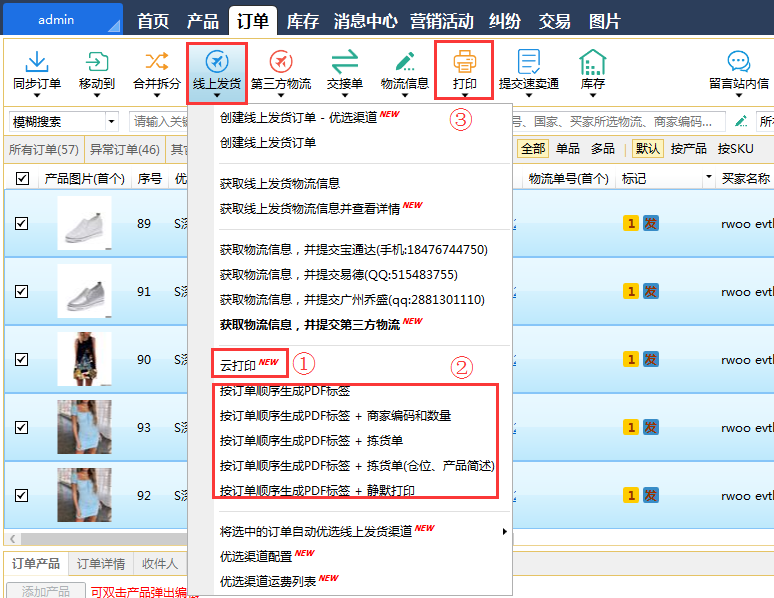The height and width of the screenshot is (598, 774).
Task: Open 所有订单(57) tab
Action: 44,149
